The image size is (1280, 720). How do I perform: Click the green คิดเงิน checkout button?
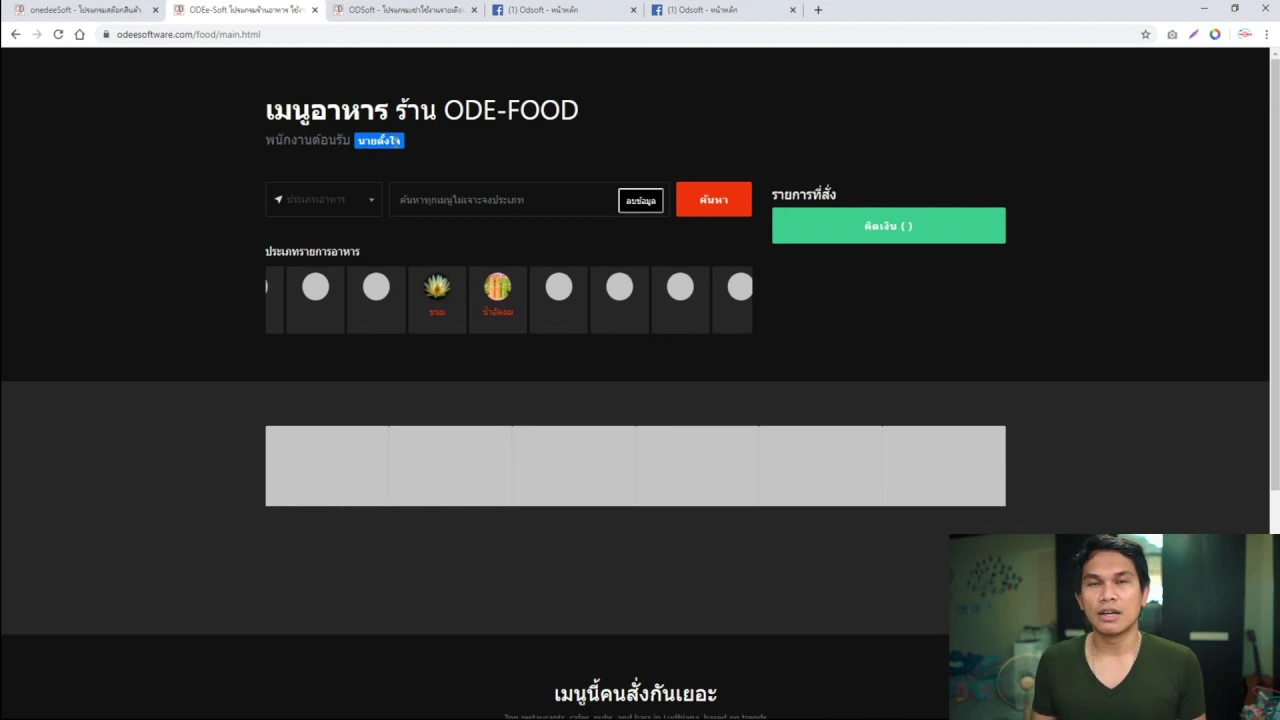point(888,225)
